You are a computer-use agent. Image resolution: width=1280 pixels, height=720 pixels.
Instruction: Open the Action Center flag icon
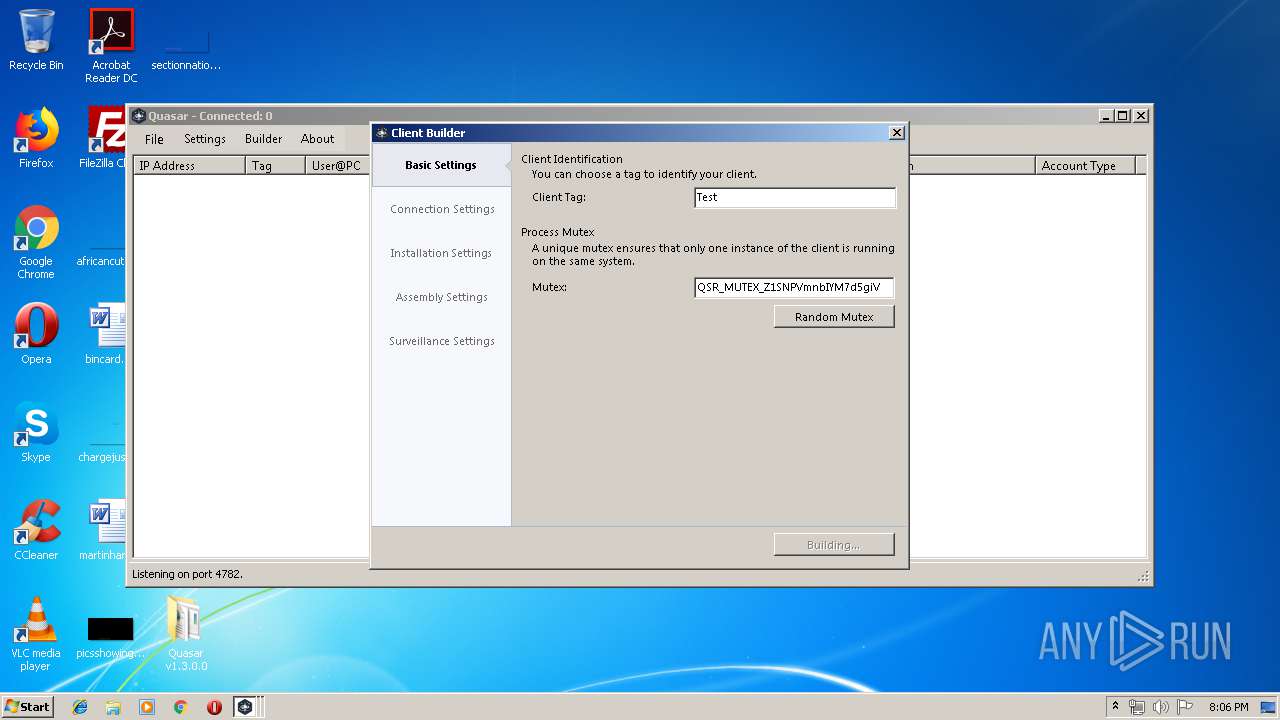tap(1183, 707)
